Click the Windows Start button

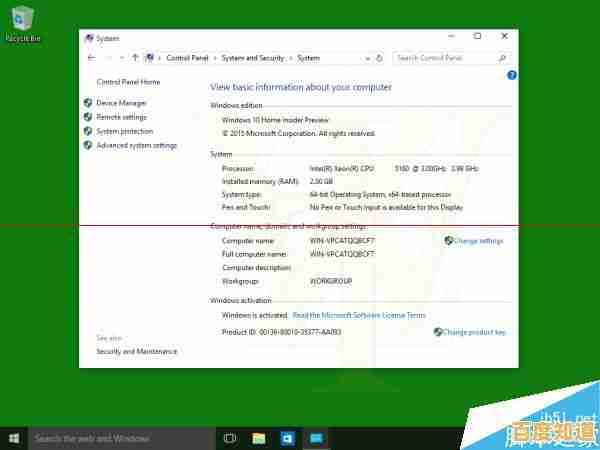click(x=14, y=438)
